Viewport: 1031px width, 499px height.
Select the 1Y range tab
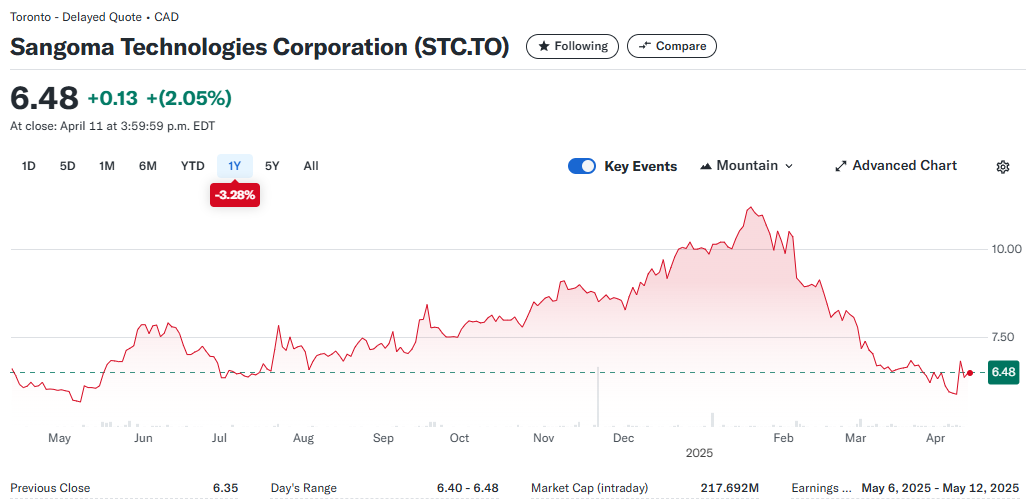click(x=235, y=166)
